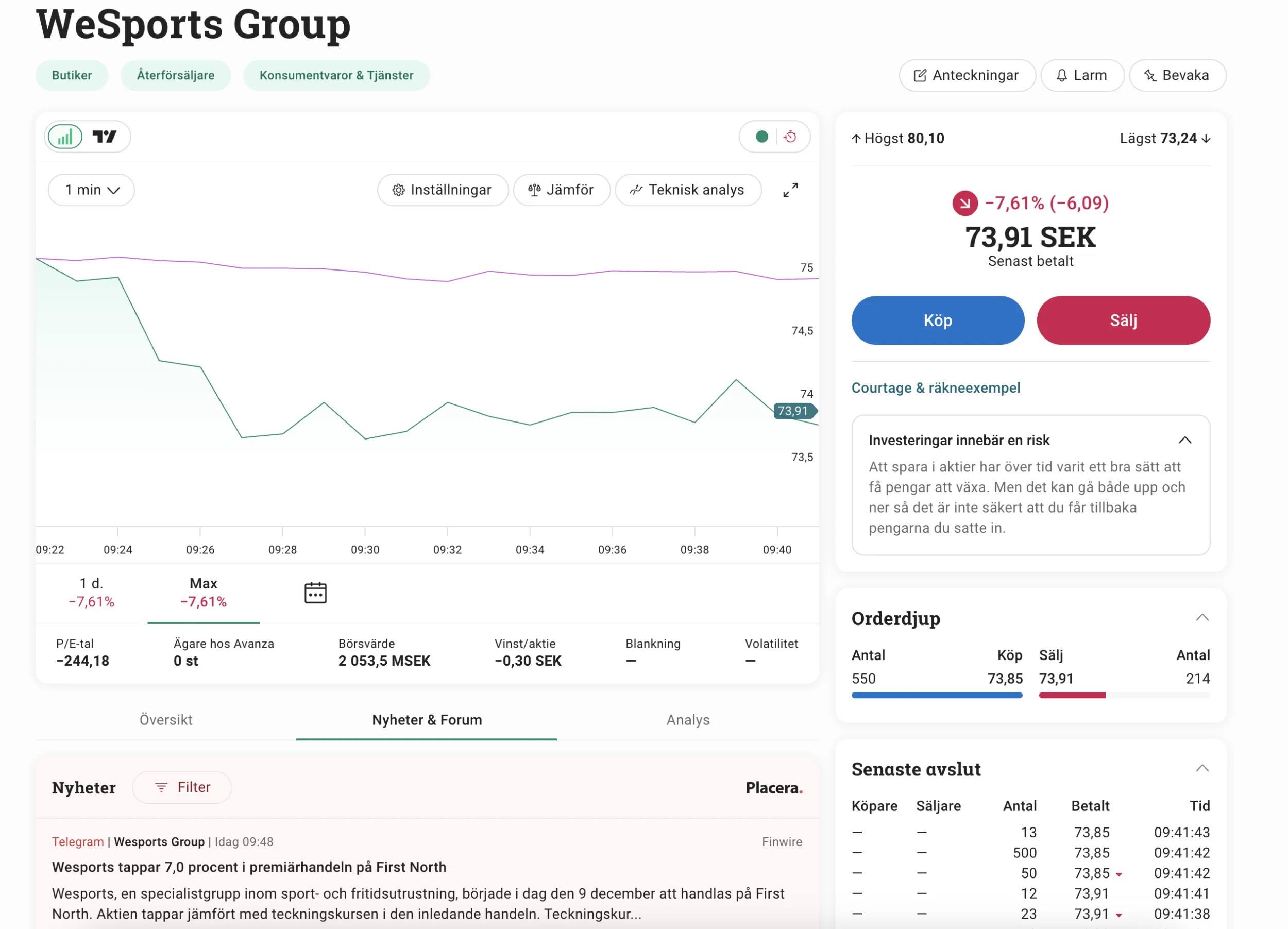Click the red sell-side depth bar
The image size is (1288, 929).
1072,696
